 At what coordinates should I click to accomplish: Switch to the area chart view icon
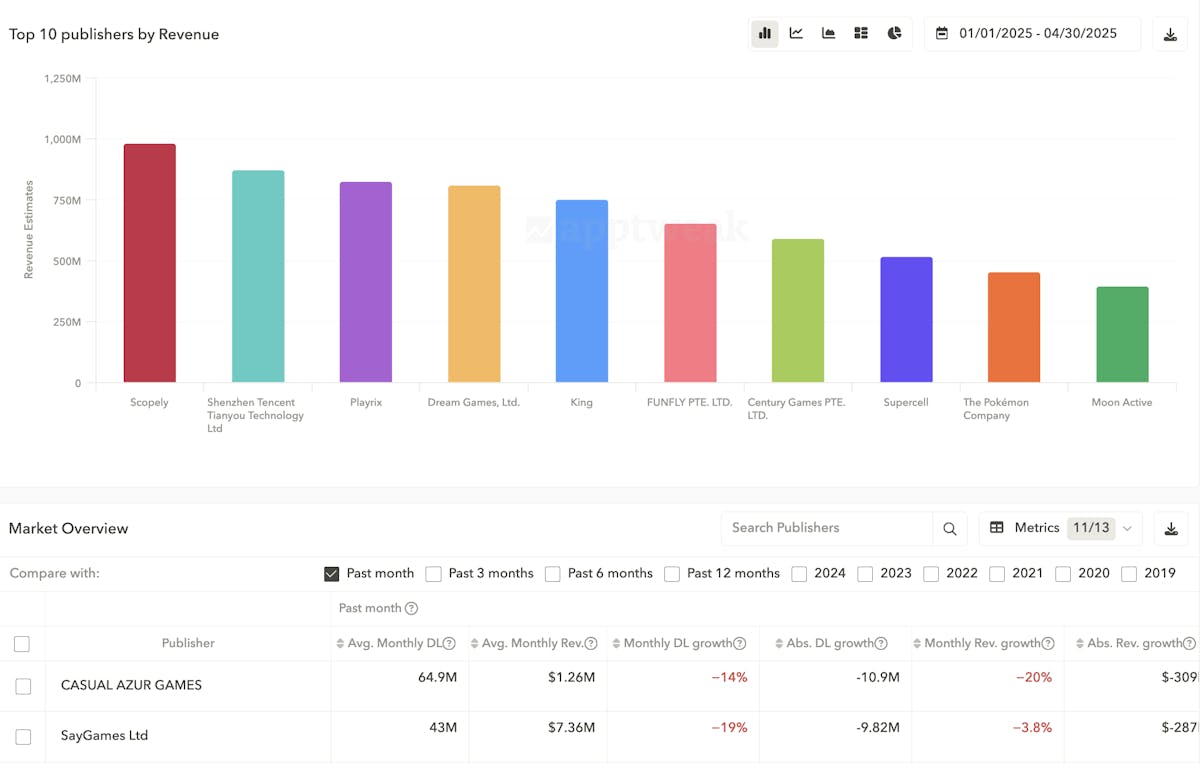coord(829,33)
